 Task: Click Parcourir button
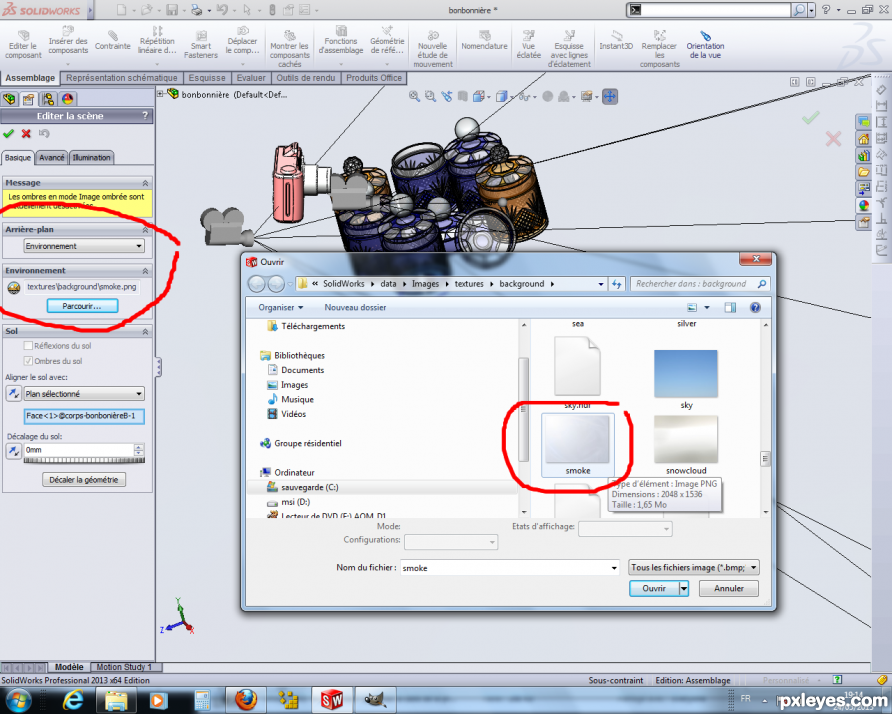(82, 306)
